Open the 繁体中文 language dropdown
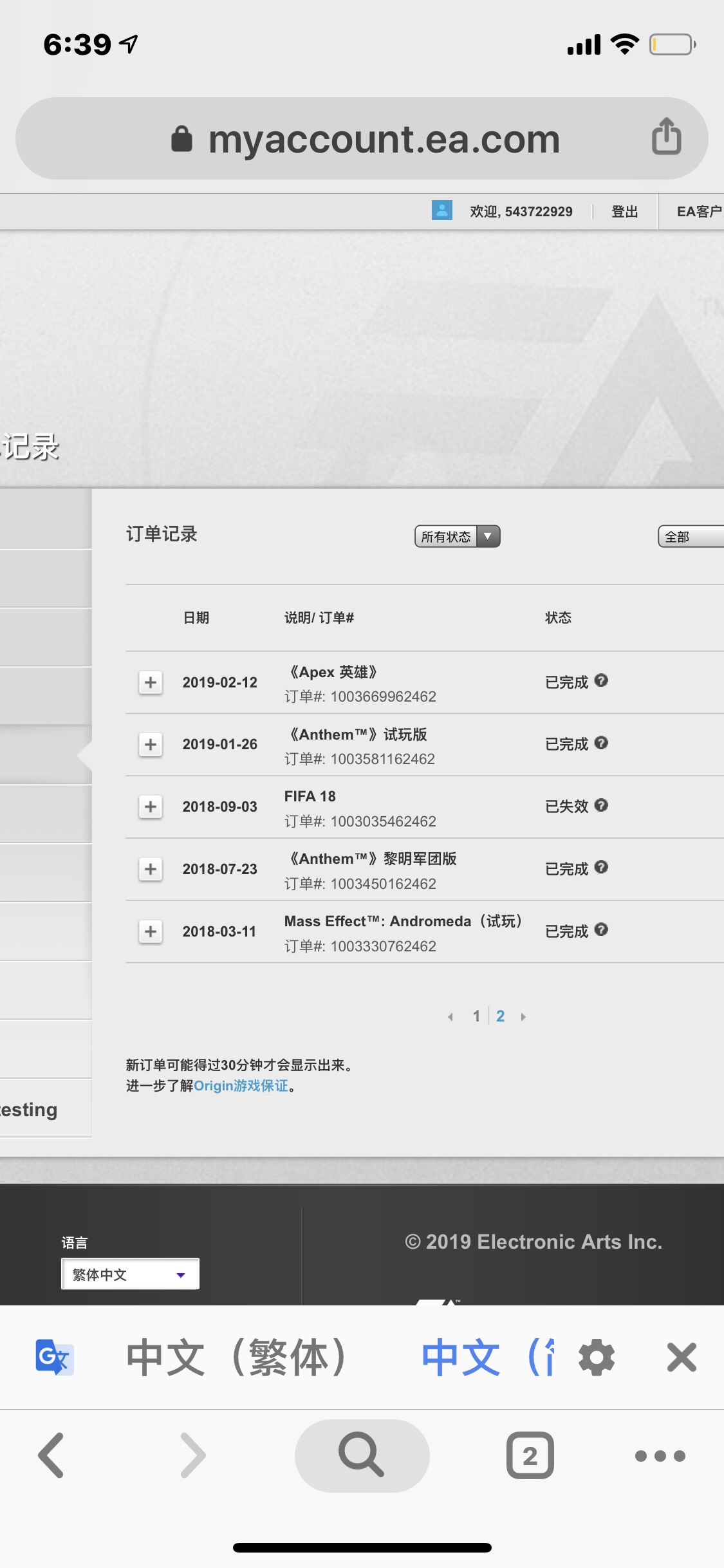The width and height of the screenshot is (724, 1568). pos(130,1274)
